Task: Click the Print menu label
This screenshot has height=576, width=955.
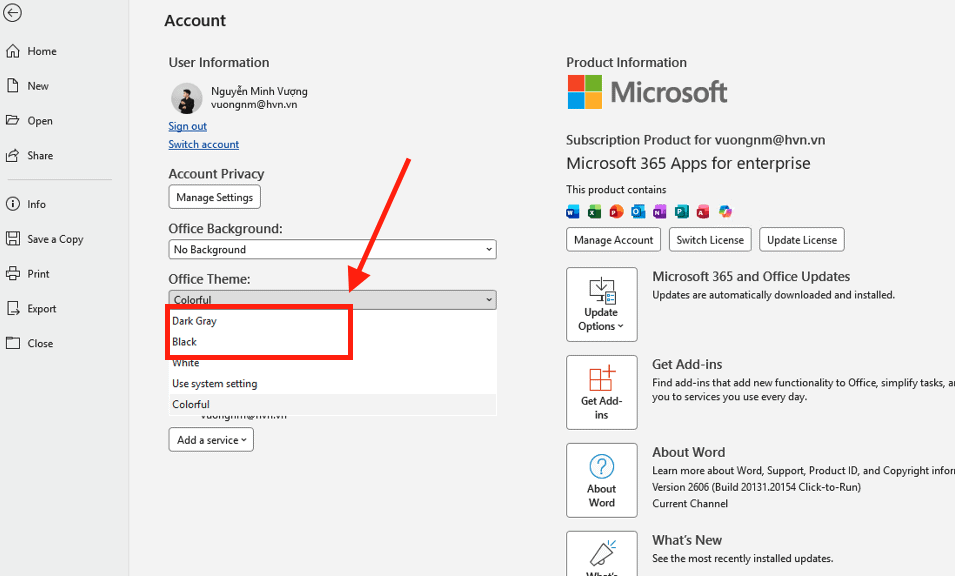Action: click(x=38, y=274)
